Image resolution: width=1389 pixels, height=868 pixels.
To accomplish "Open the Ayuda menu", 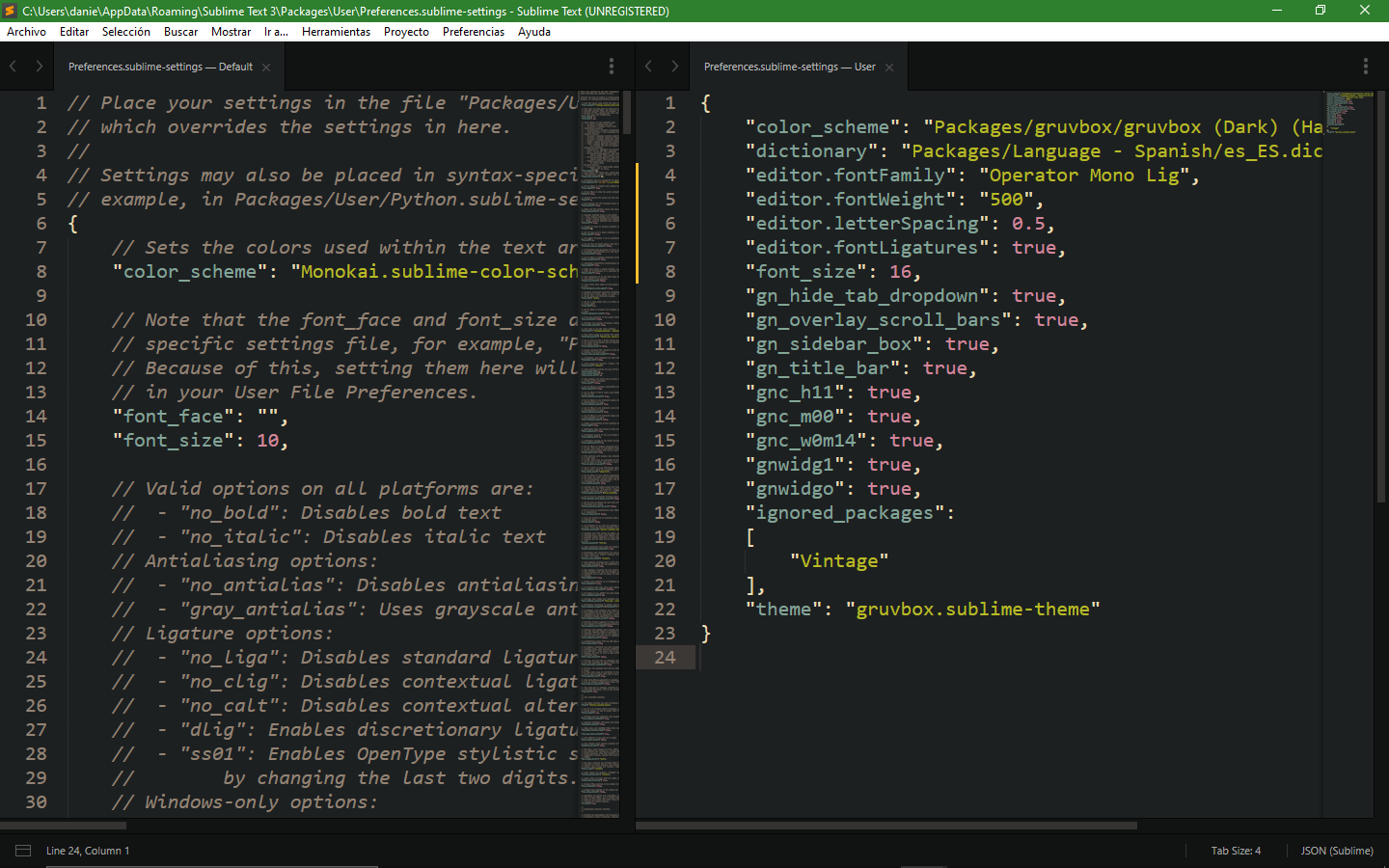I will pos(534,32).
